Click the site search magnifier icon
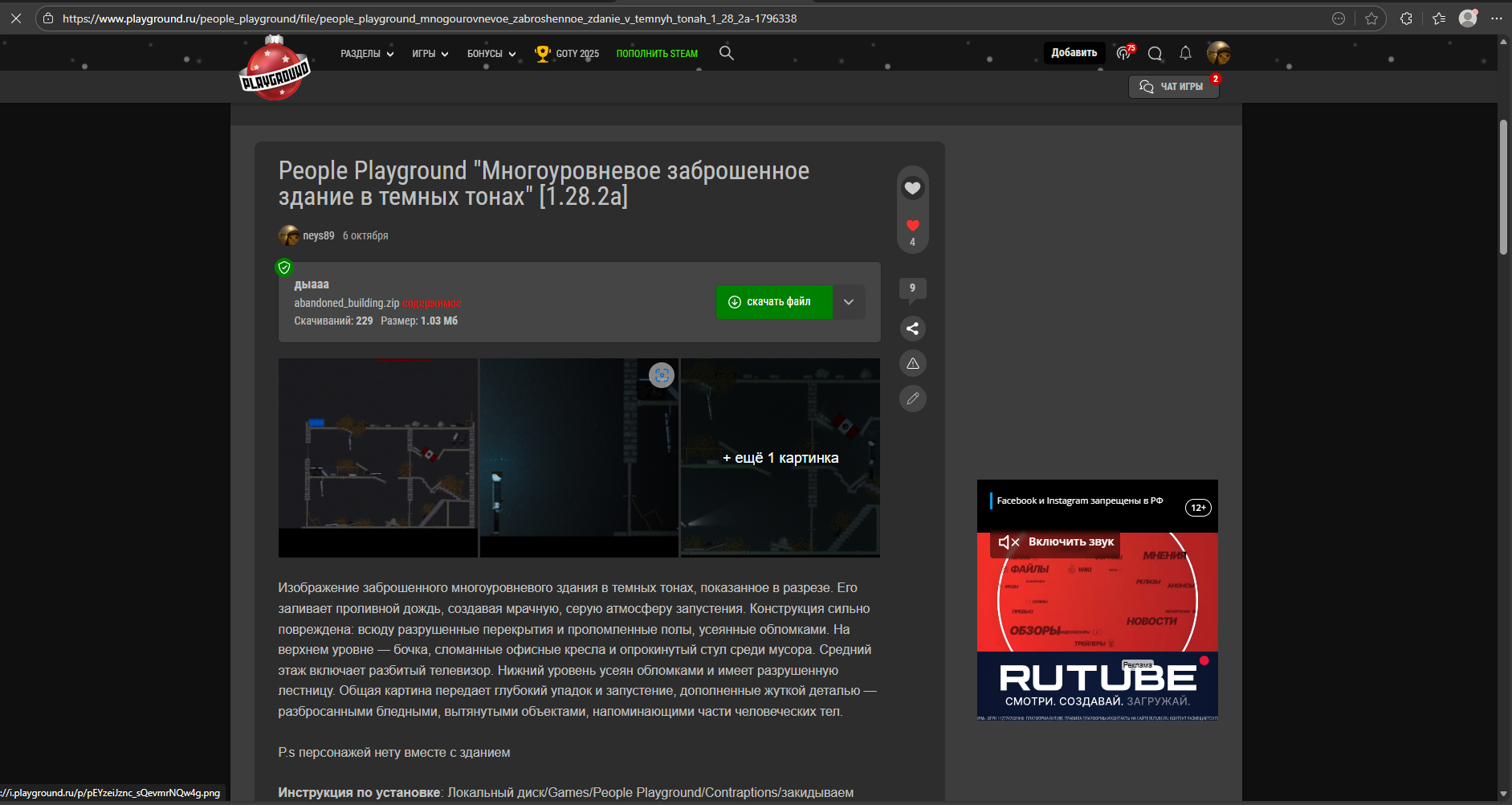Image resolution: width=1512 pixels, height=805 pixels. 726,53
